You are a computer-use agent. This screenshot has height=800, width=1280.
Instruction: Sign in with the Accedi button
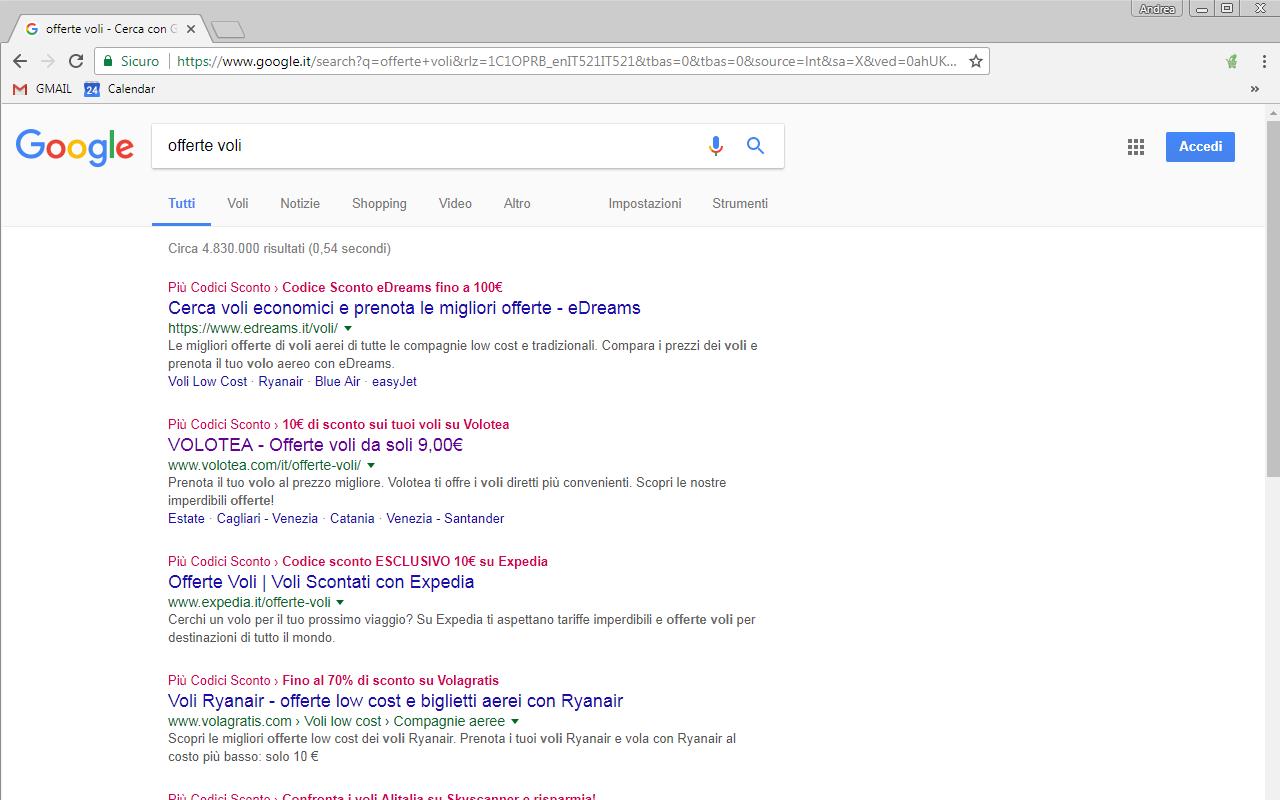(x=1200, y=147)
